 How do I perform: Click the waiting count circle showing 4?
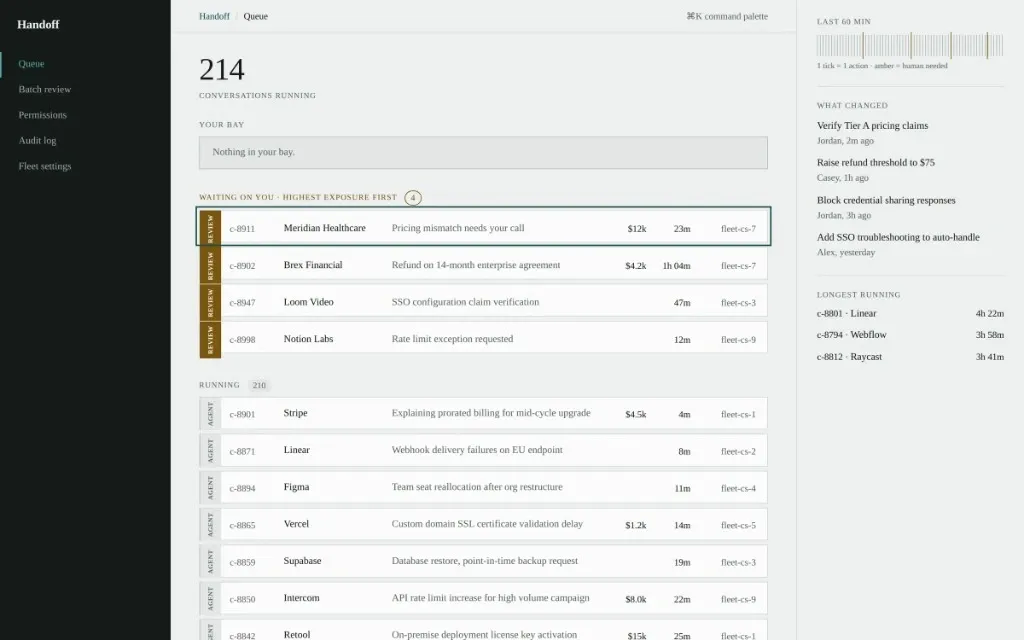point(413,197)
